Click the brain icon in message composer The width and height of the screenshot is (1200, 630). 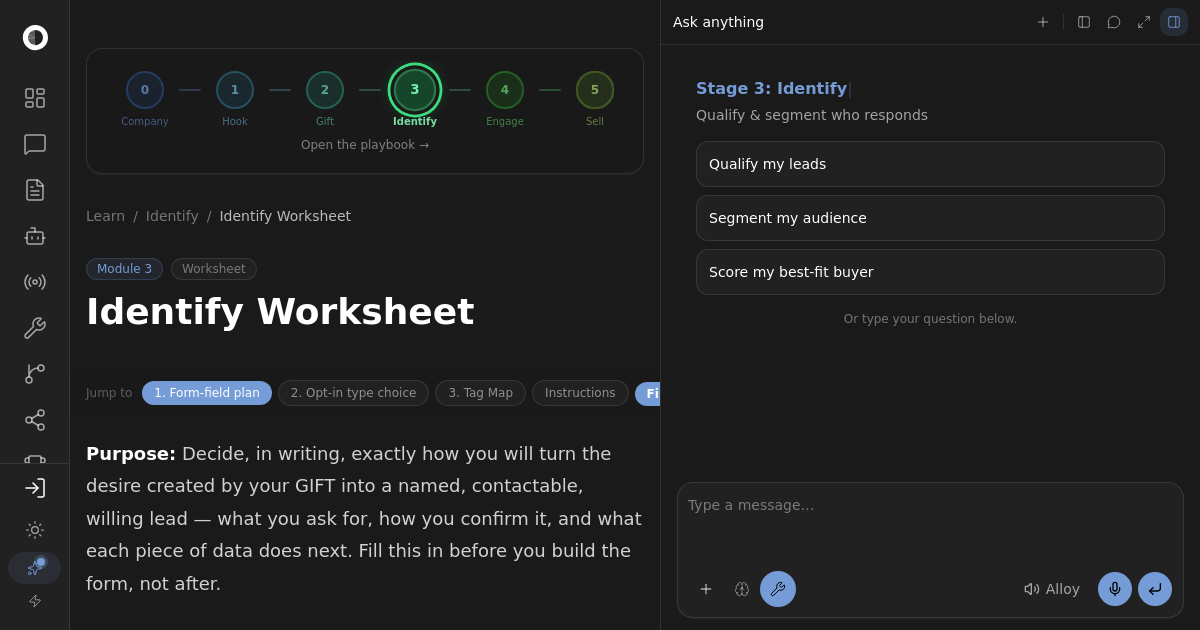742,589
